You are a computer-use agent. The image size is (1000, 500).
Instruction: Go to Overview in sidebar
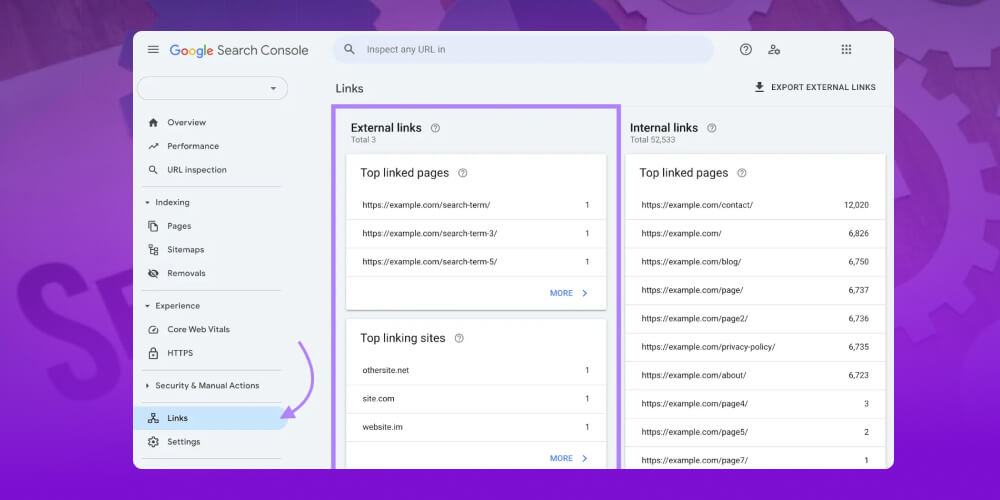click(x=186, y=123)
